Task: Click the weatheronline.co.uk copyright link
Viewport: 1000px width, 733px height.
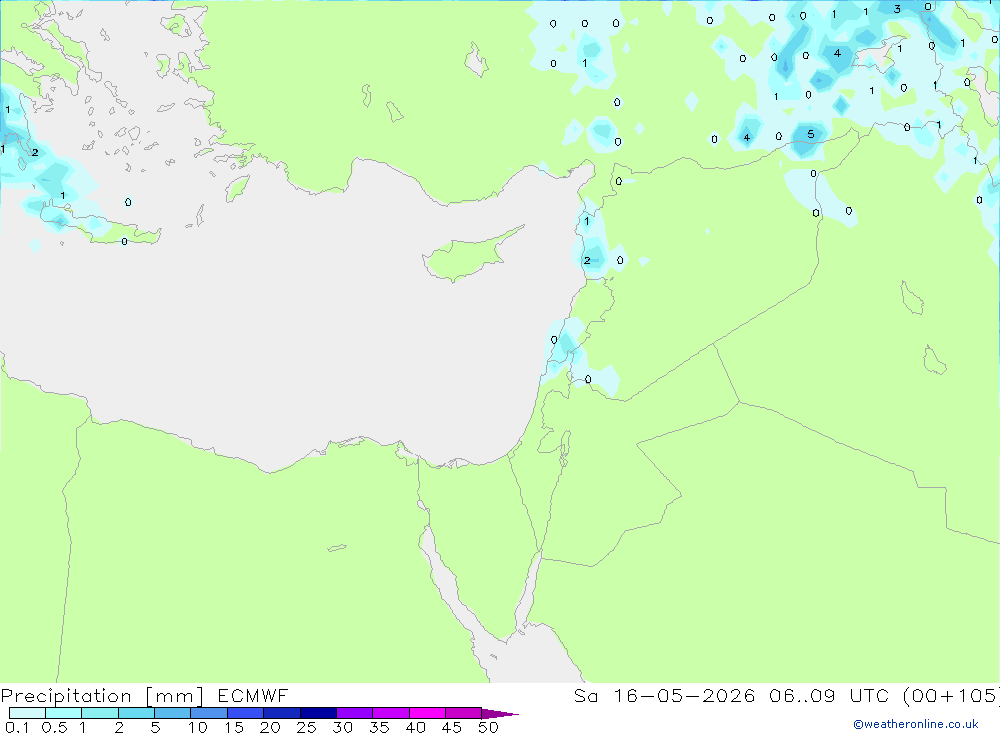Action: pos(916,724)
